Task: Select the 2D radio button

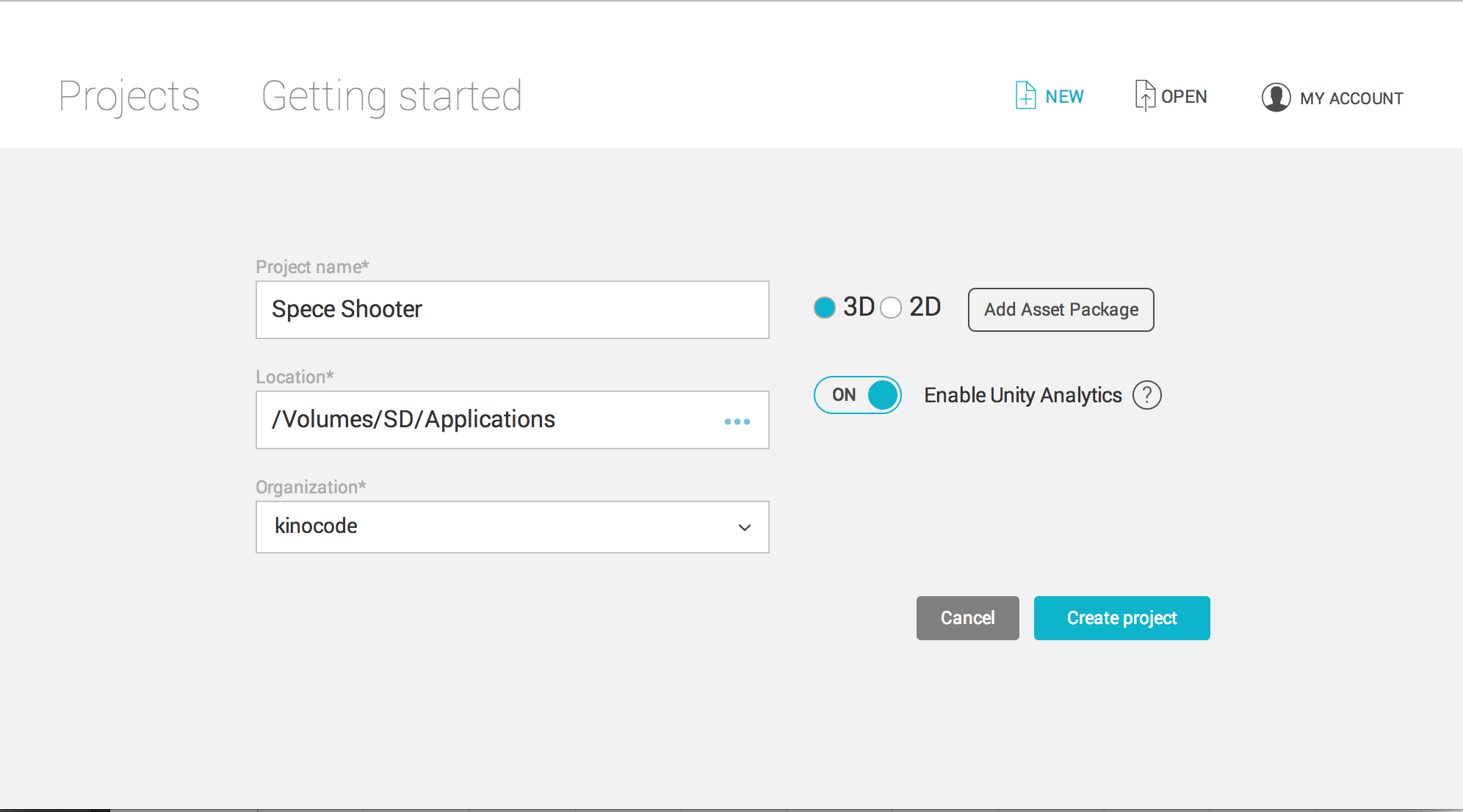Action: [891, 308]
